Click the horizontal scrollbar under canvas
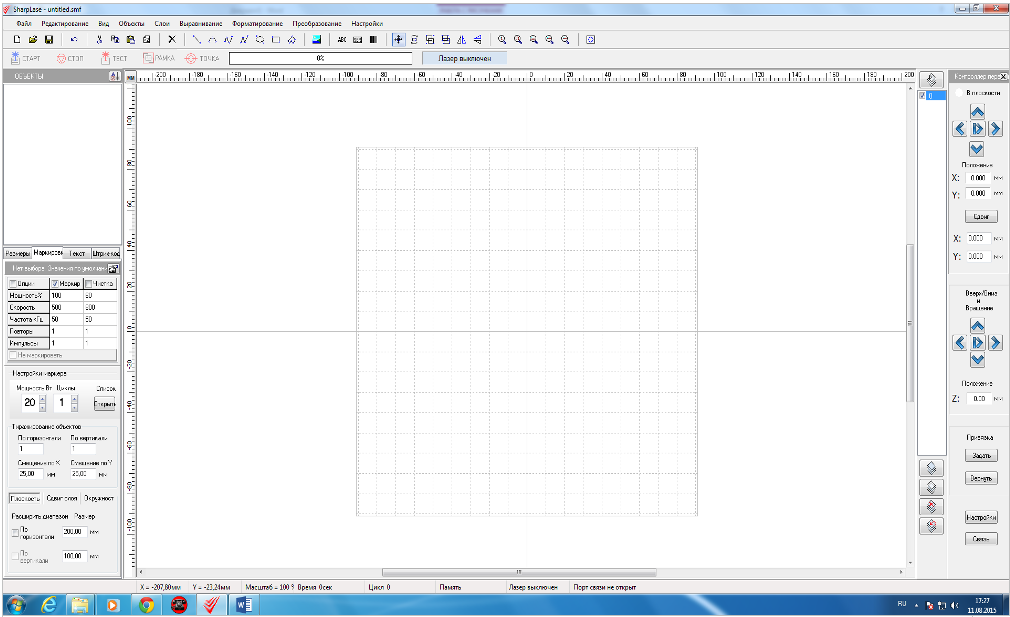 click(520, 572)
